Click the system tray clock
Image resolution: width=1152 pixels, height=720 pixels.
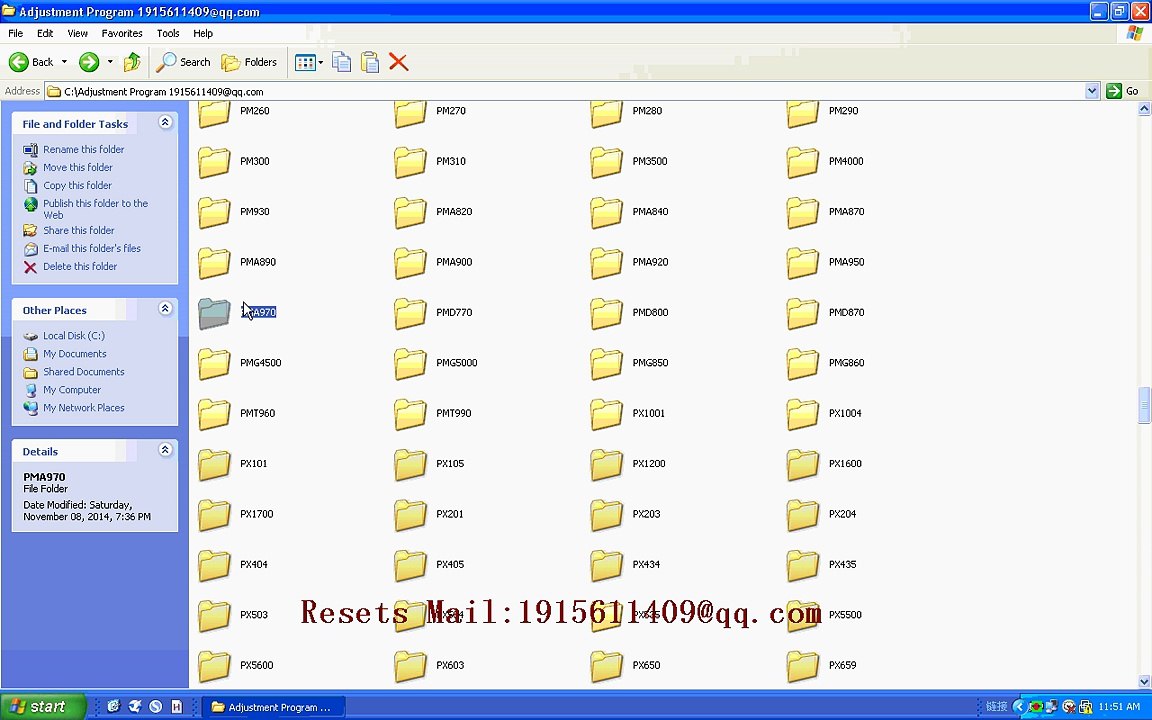coord(1119,707)
